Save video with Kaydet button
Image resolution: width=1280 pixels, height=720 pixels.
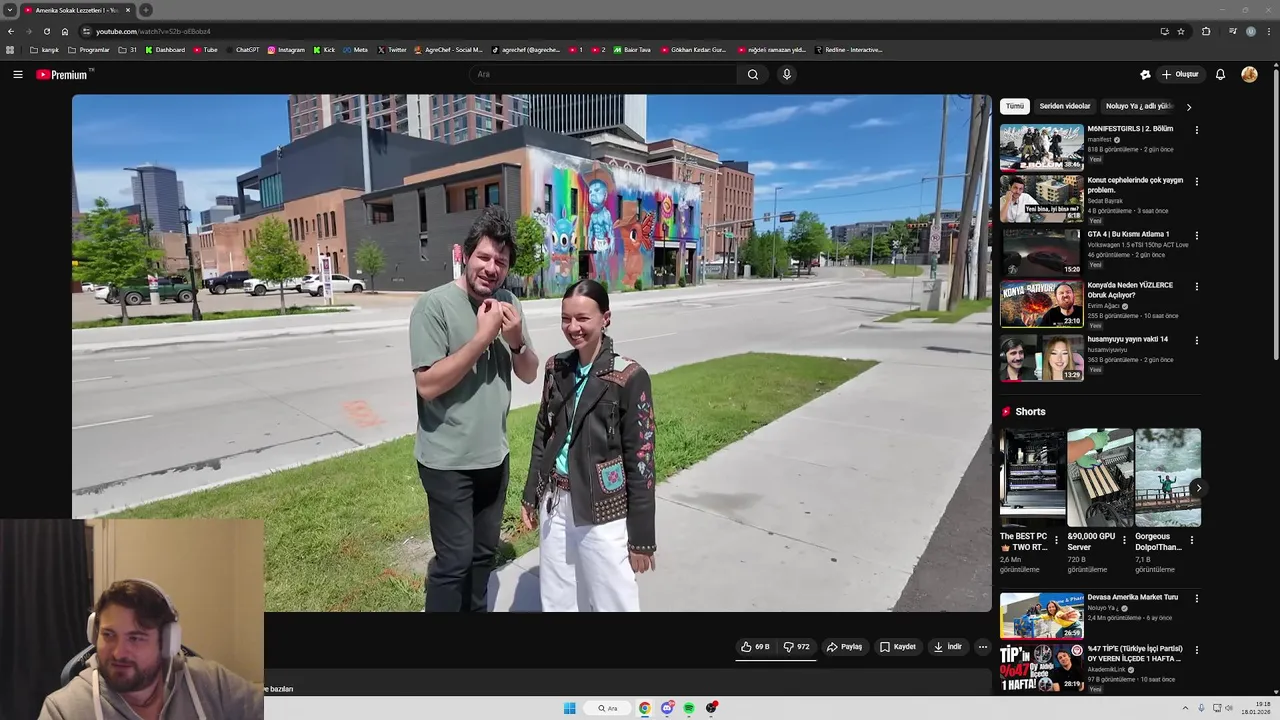coord(897,647)
